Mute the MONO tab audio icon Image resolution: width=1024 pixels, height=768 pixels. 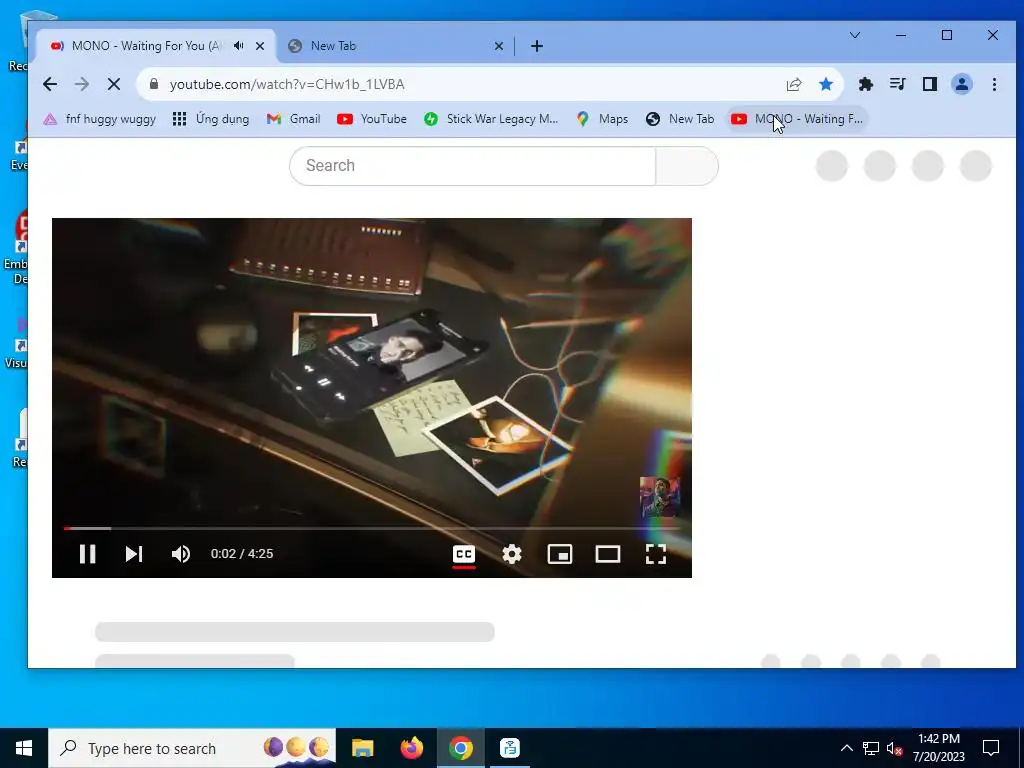[x=239, y=46]
